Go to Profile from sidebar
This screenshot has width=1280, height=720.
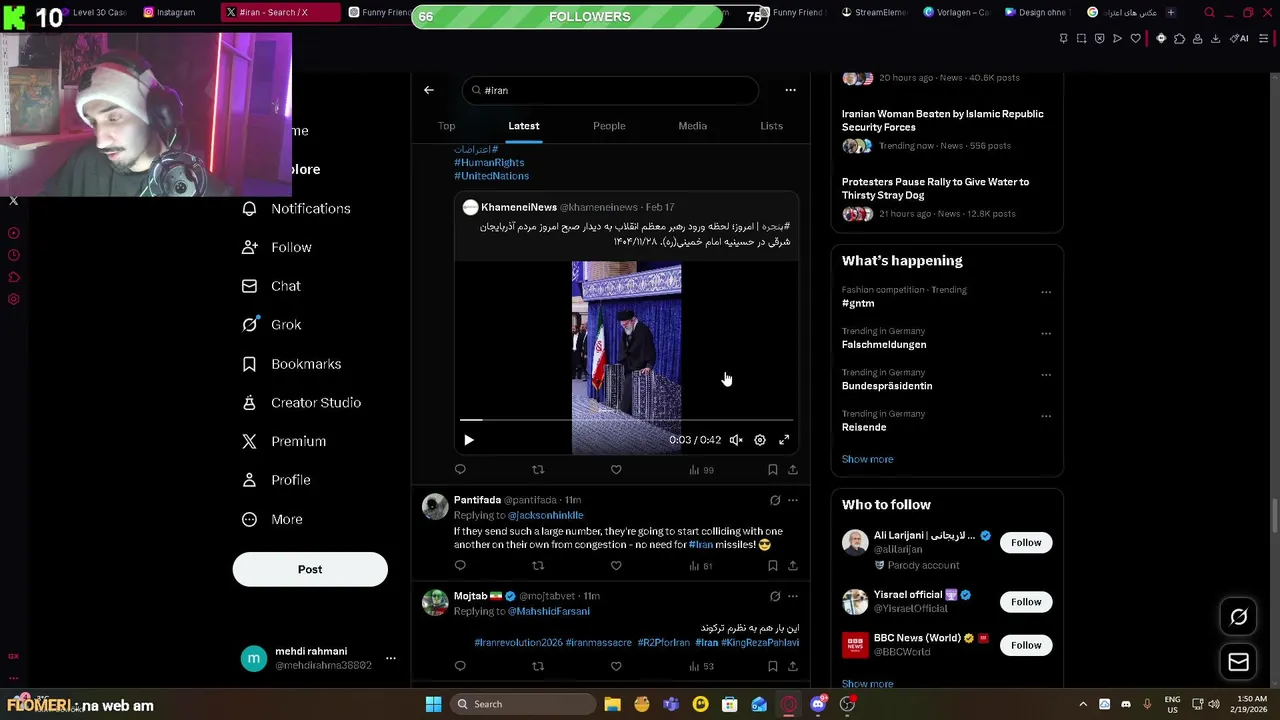(276, 480)
